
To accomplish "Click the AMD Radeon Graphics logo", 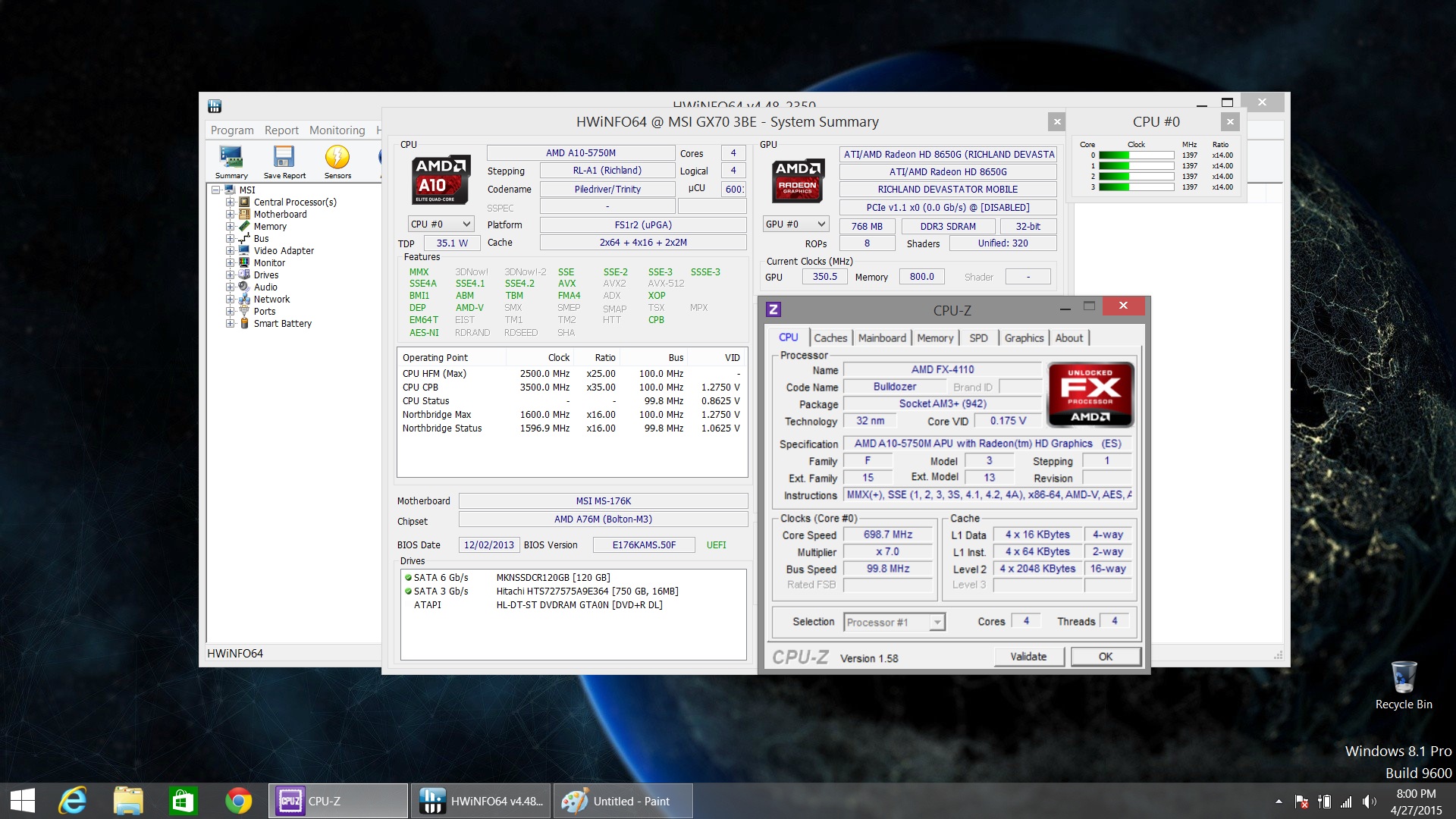I will (x=798, y=180).
